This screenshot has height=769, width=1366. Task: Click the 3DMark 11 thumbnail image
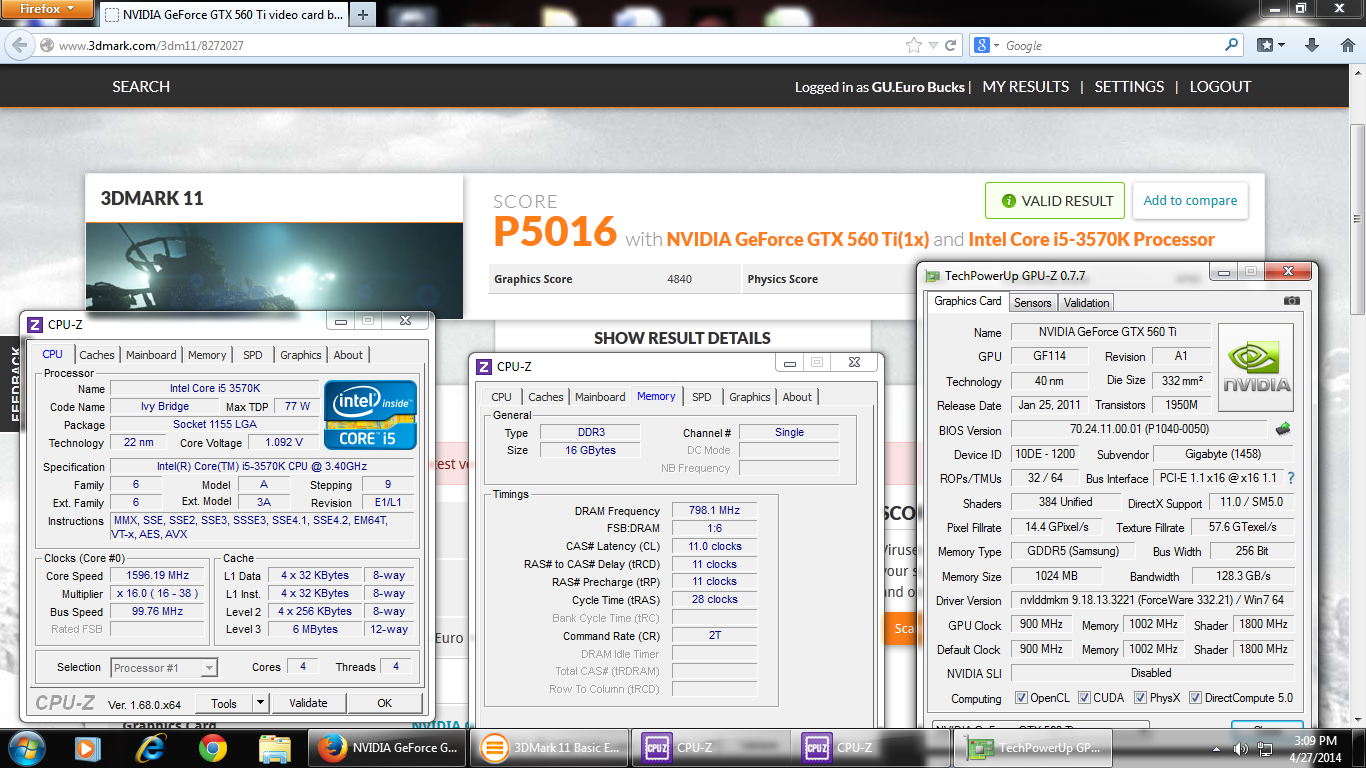[x=274, y=270]
